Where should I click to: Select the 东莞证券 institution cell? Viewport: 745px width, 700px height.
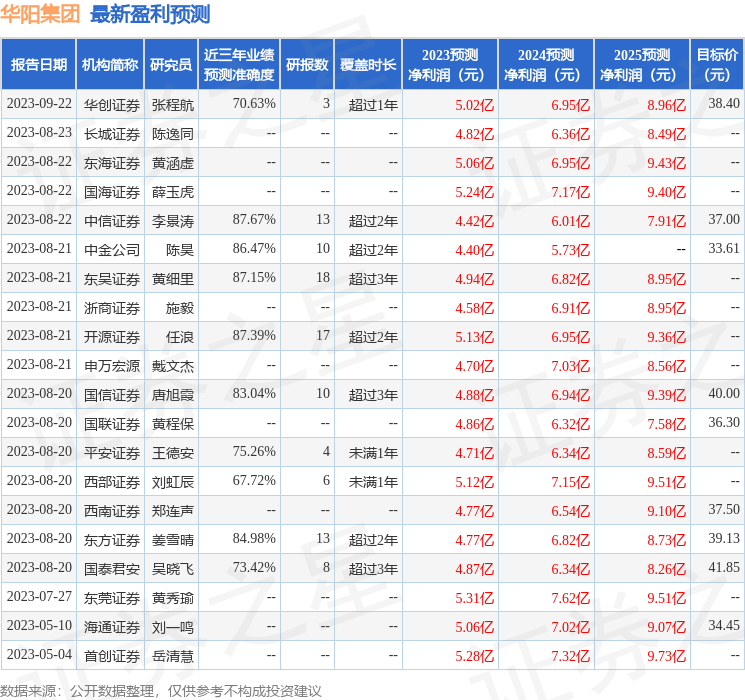tap(112, 598)
